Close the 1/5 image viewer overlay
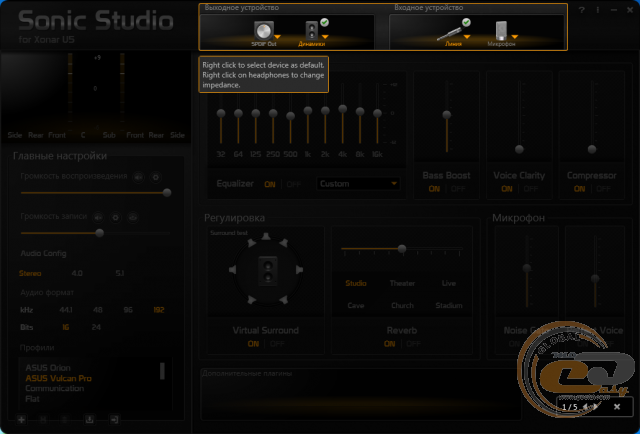The height and width of the screenshot is (434, 640). (617, 407)
